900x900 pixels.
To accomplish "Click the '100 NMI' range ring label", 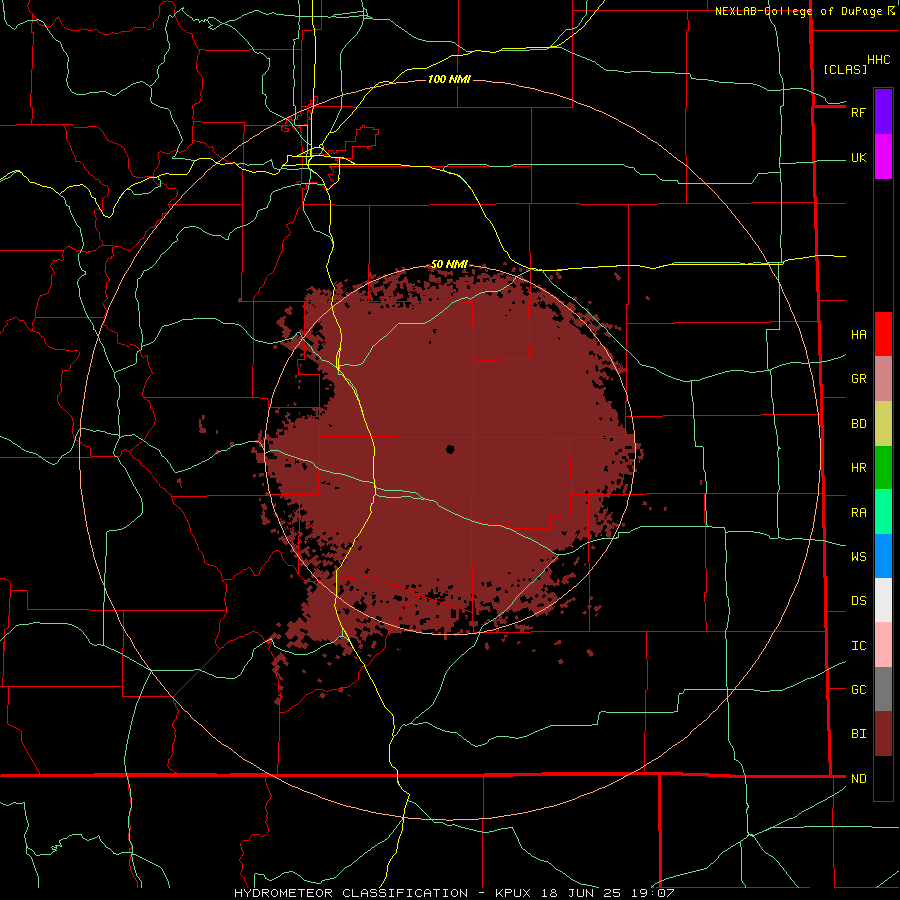I will click(x=449, y=79).
